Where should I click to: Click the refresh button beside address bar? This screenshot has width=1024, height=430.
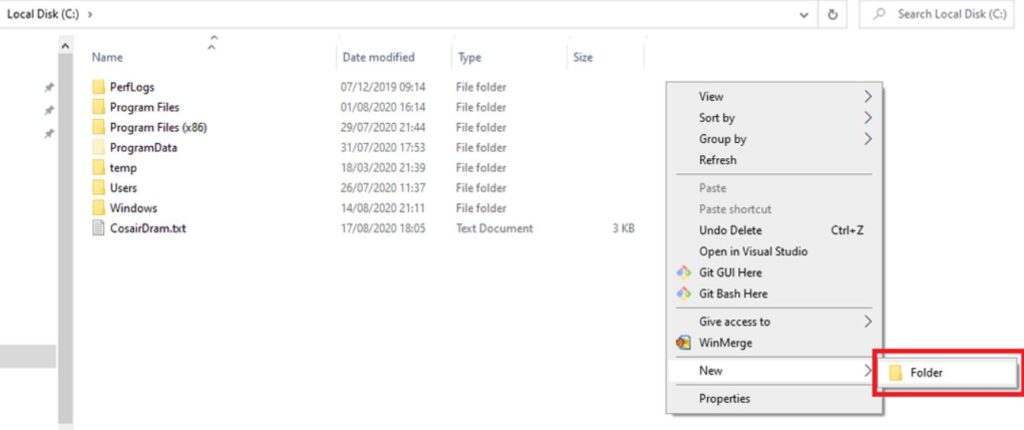coord(833,14)
